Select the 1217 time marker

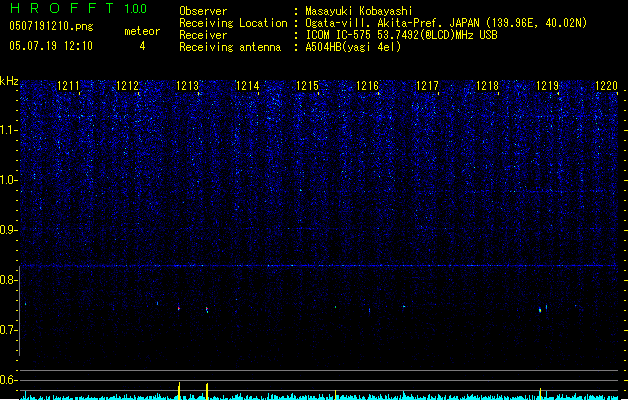[428, 87]
